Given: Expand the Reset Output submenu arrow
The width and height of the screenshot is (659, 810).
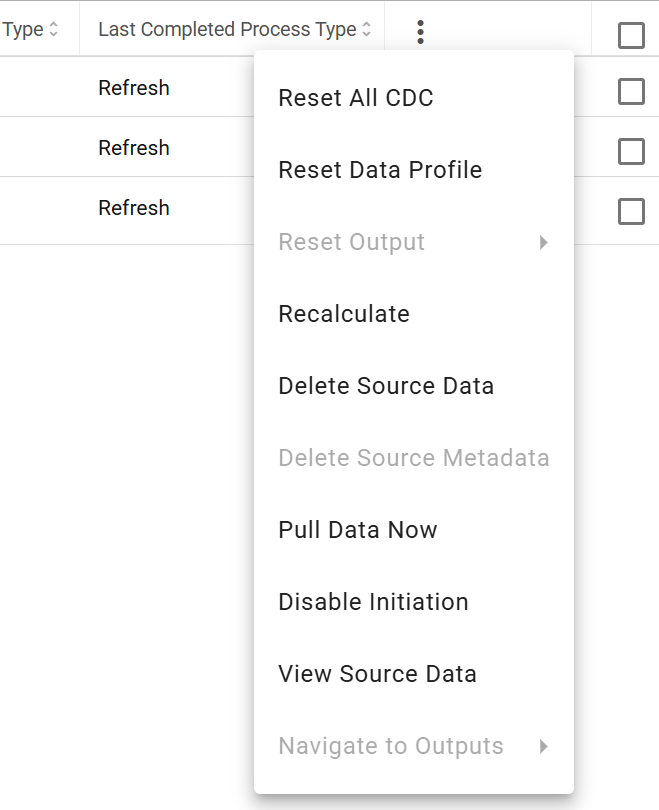Looking at the screenshot, I should [543, 242].
